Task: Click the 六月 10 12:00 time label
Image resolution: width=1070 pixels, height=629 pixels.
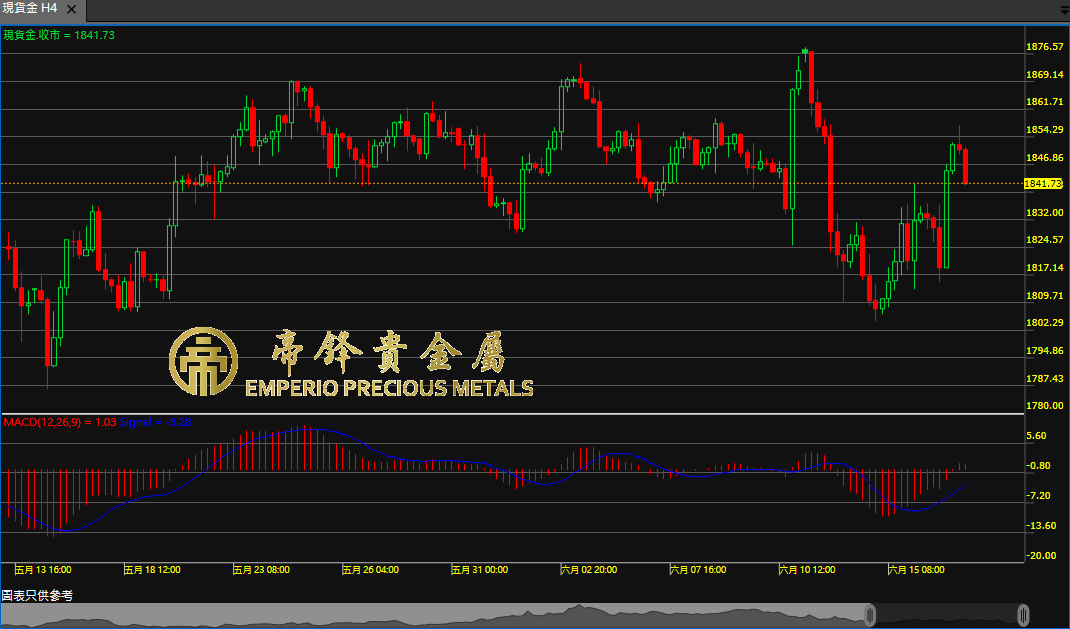Action: [807, 570]
